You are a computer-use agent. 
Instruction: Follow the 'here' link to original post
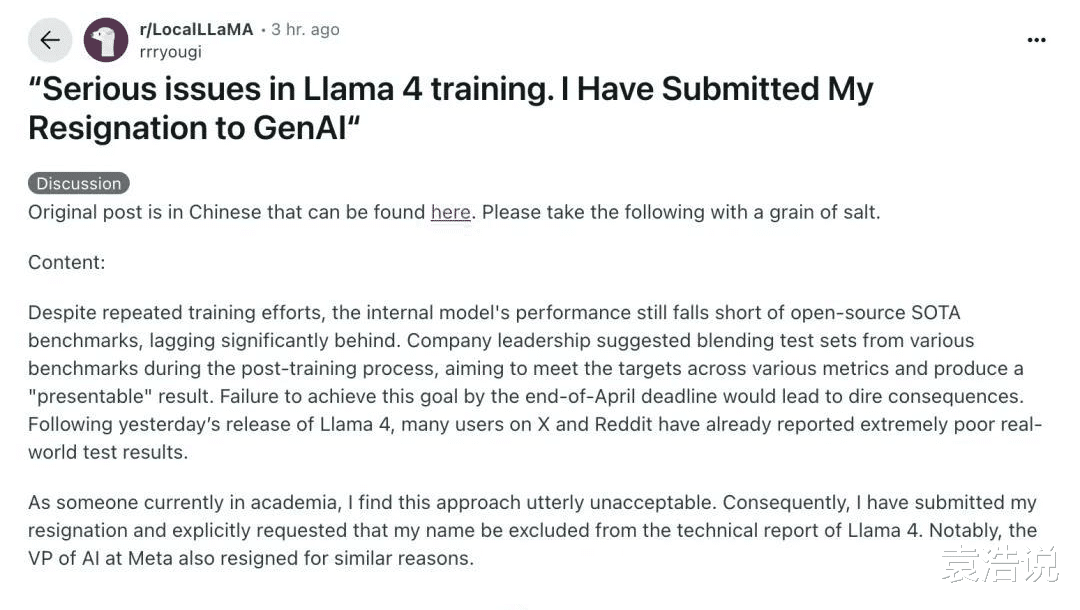(x=450, y=212)
